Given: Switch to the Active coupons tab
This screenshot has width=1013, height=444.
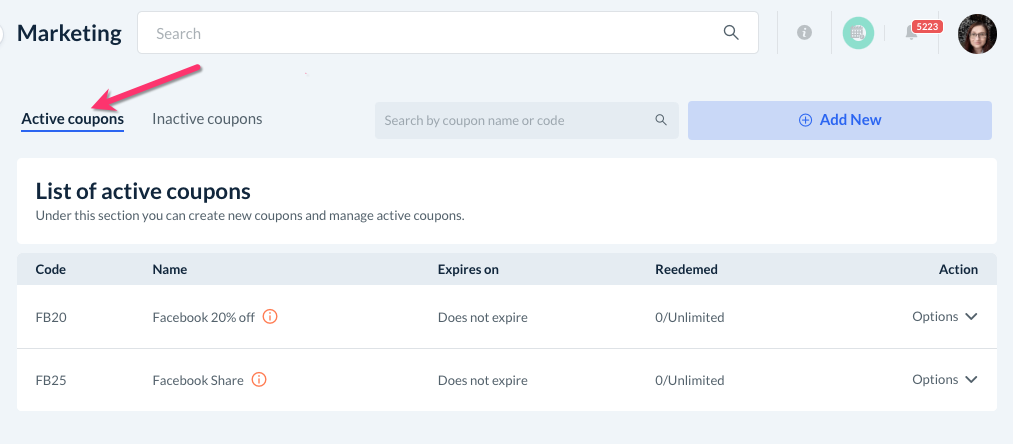Looking at the screenshot, I should 73,119.
